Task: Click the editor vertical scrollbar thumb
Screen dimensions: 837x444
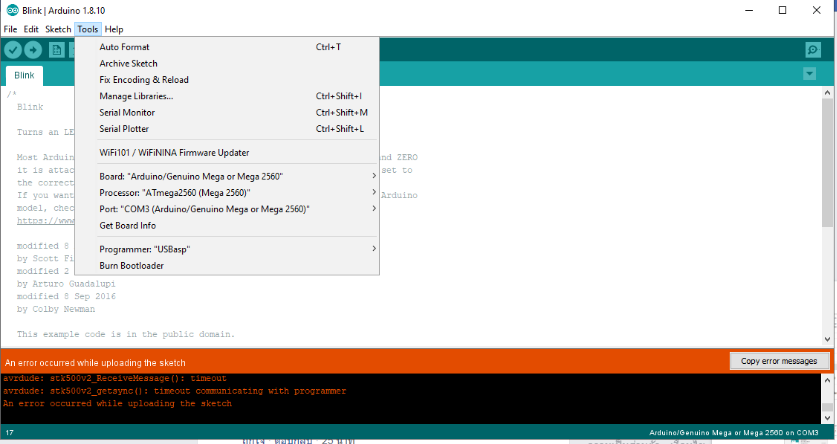Action: pyautogui.click(x=827, y=163)
